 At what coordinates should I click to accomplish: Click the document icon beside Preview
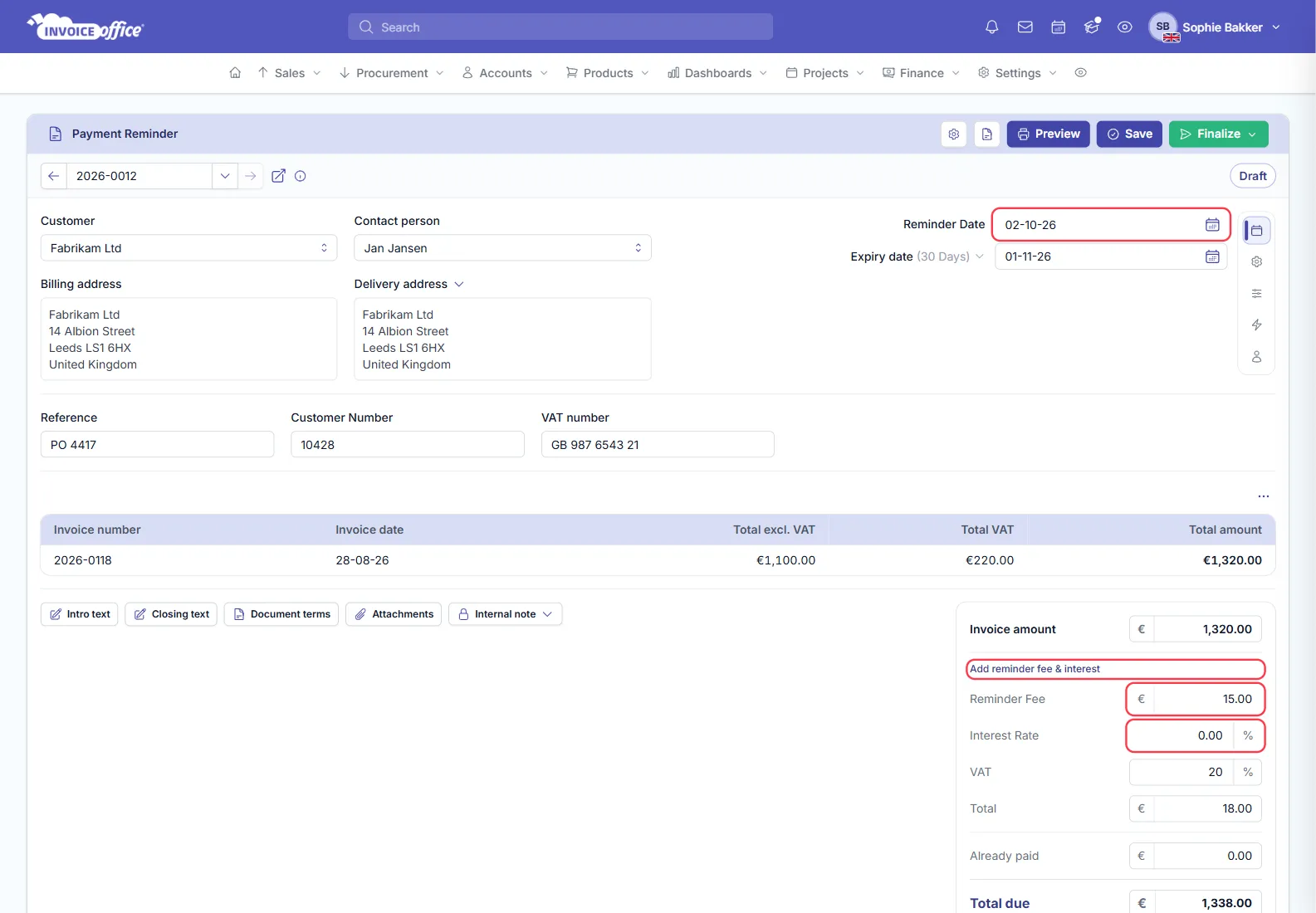(x=987, y=134)
